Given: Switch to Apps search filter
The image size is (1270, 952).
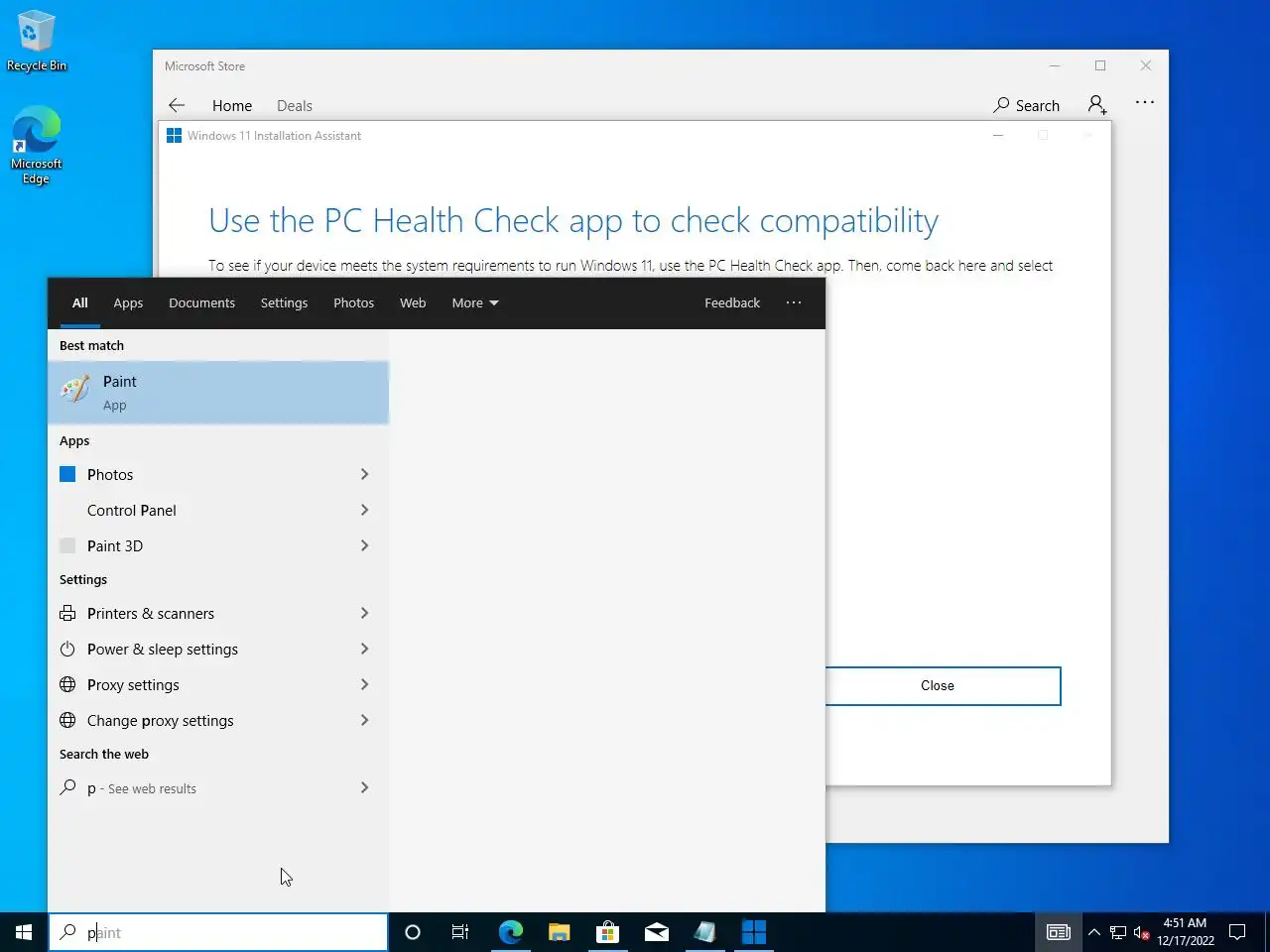Looking at the screenshot, I should pos(128,302).
